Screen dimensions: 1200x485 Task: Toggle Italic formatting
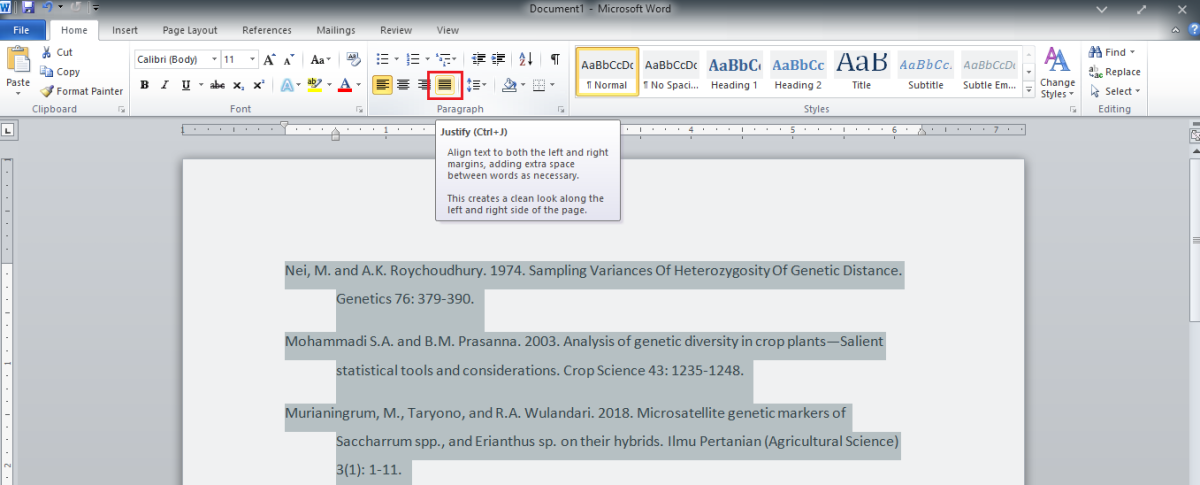[164, 85]
